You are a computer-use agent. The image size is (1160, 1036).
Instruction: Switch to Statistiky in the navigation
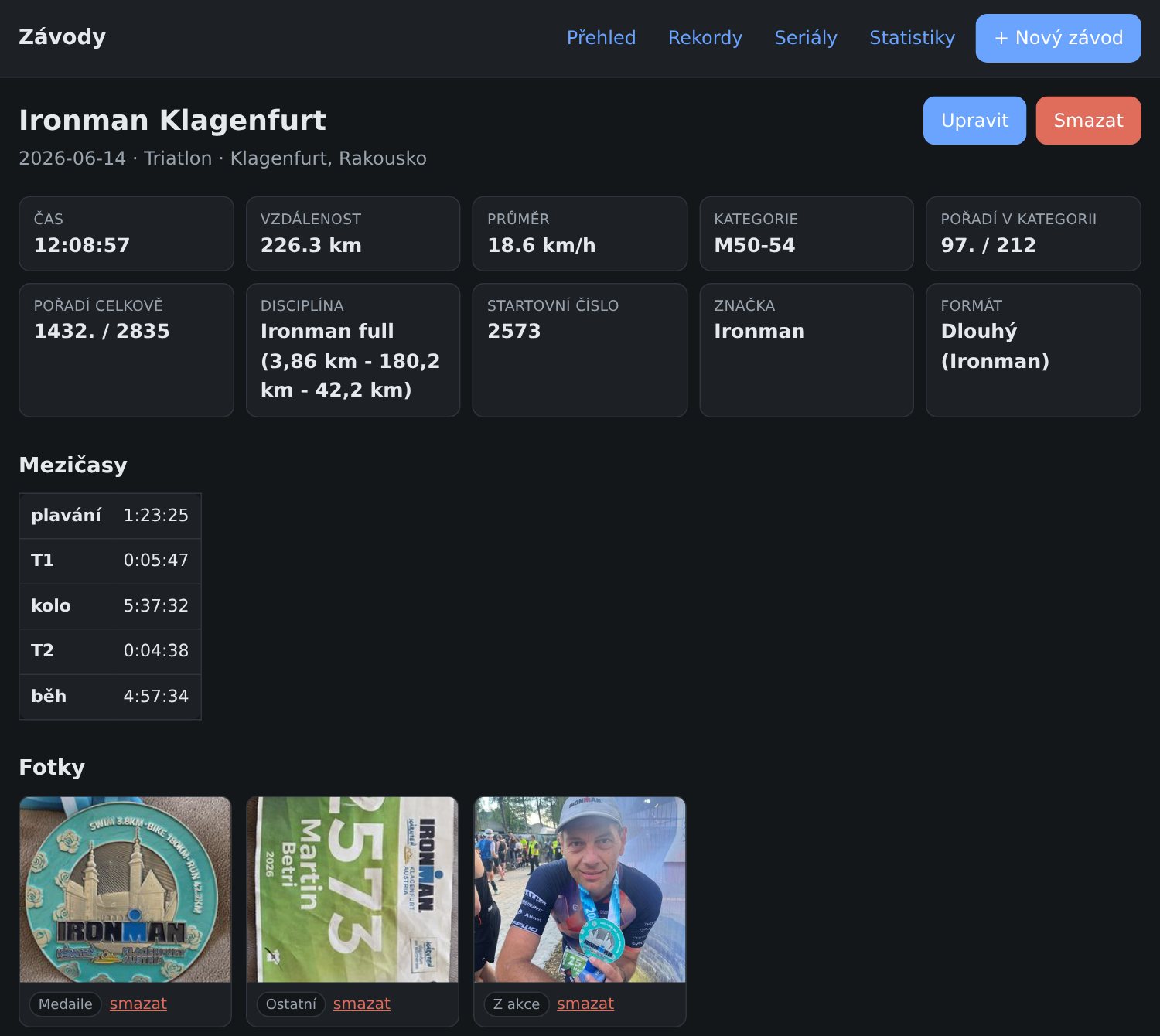click(x=912, y=38)
